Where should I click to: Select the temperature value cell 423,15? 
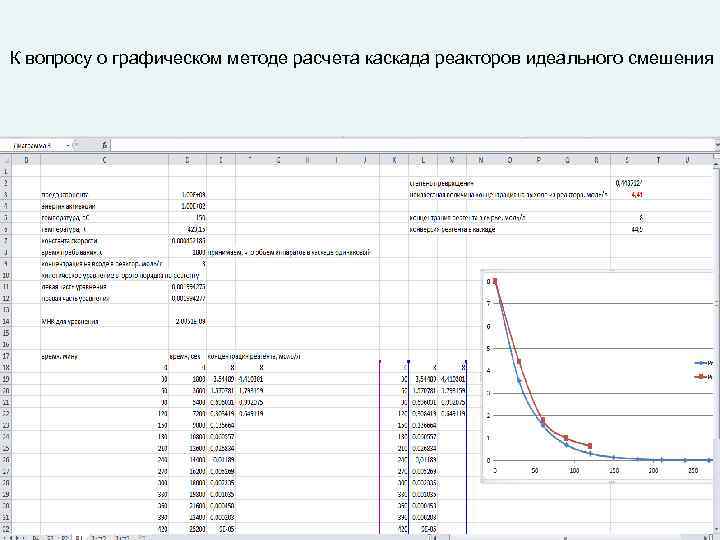[188, 229]
